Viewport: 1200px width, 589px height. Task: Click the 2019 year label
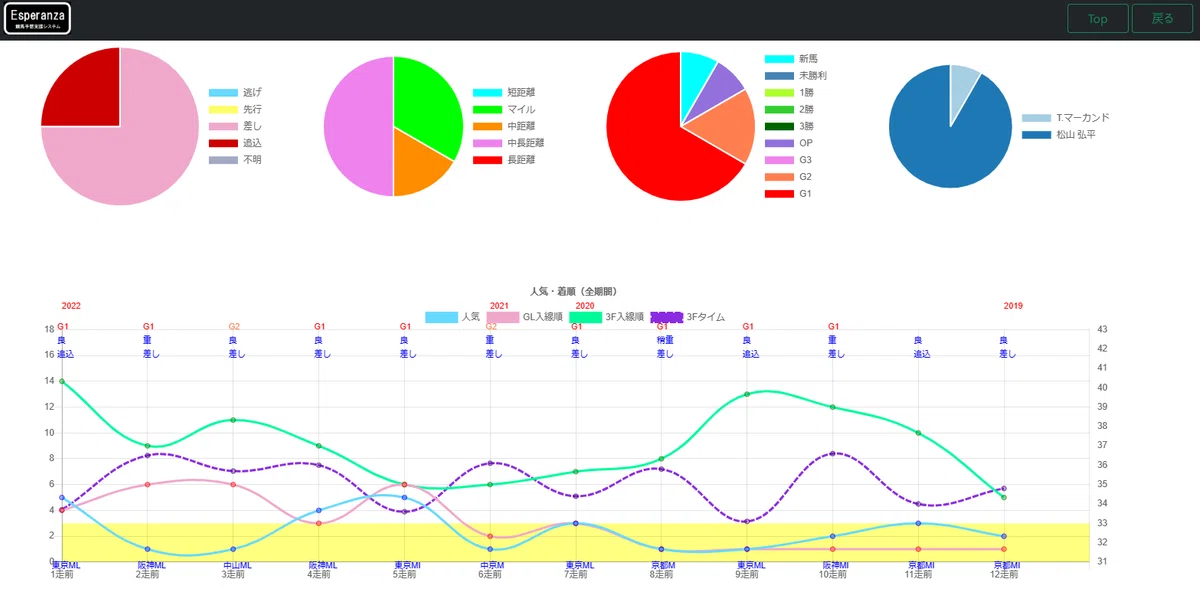[1013, 306]
